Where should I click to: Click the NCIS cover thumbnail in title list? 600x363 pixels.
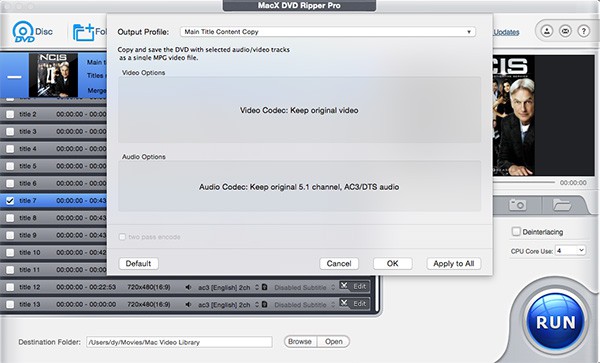point(54,75)
